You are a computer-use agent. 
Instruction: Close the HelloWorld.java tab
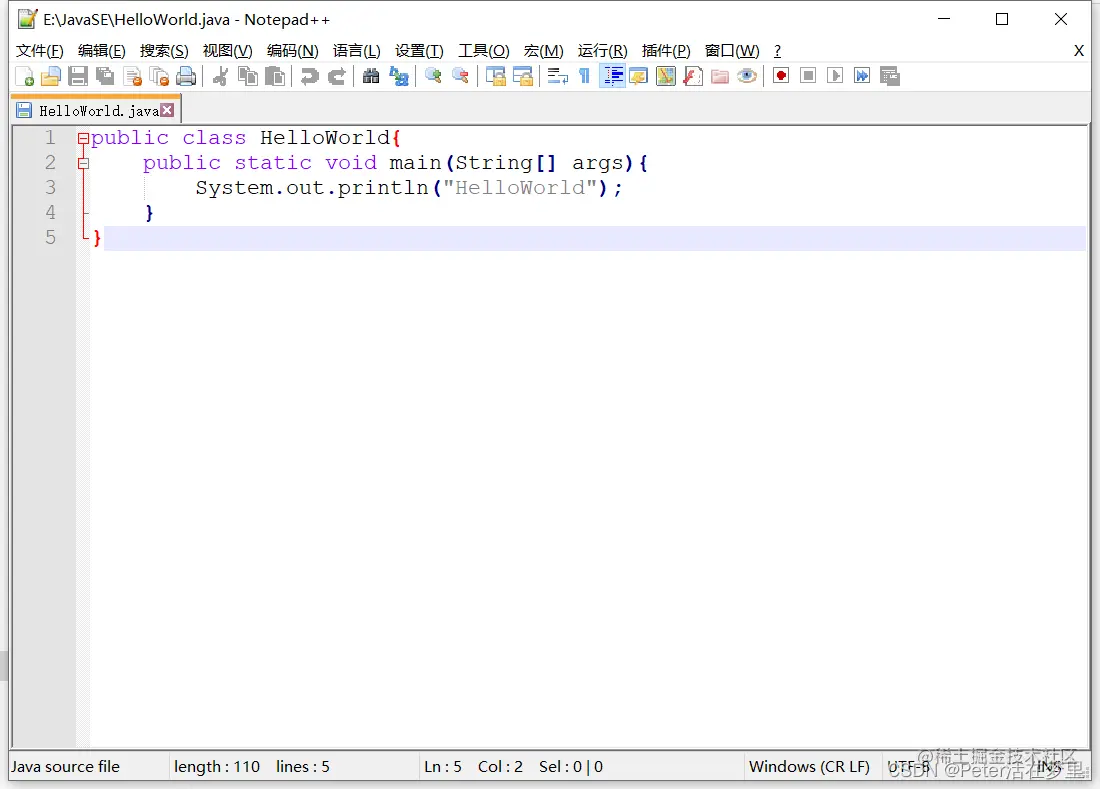point(167,110)
